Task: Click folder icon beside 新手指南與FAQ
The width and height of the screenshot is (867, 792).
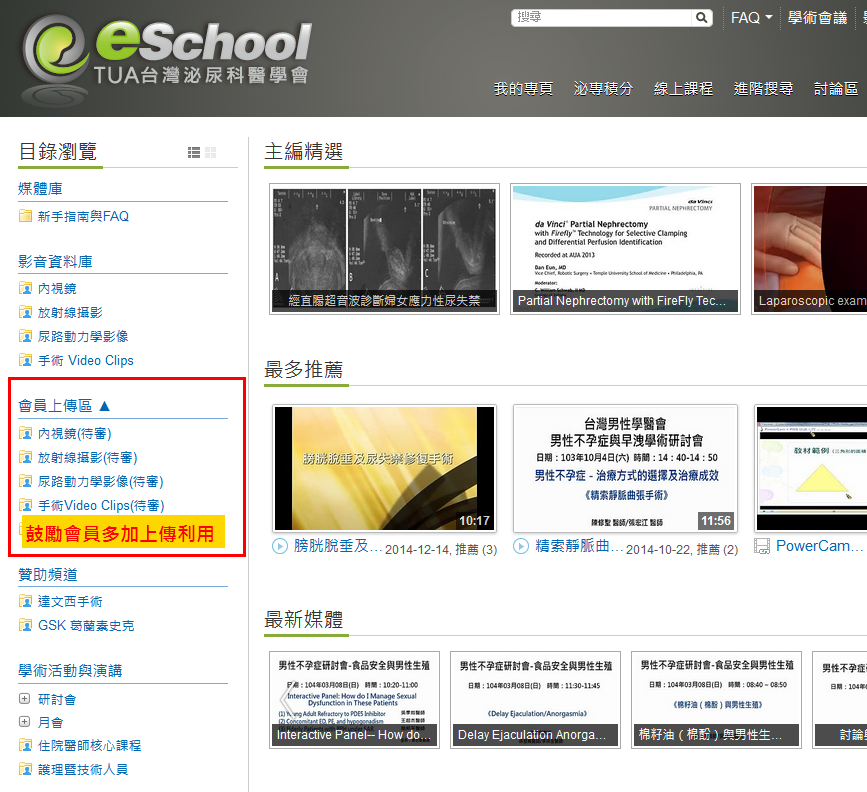Action: 25,216
